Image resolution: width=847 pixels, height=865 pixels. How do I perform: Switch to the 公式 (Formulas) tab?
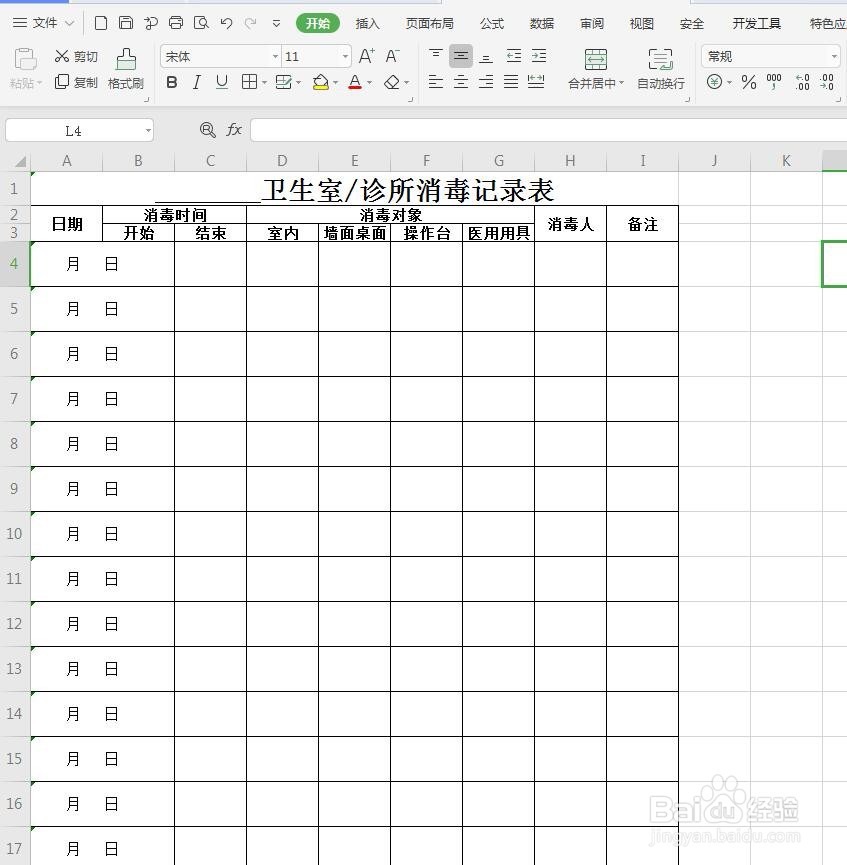point(492,23)
